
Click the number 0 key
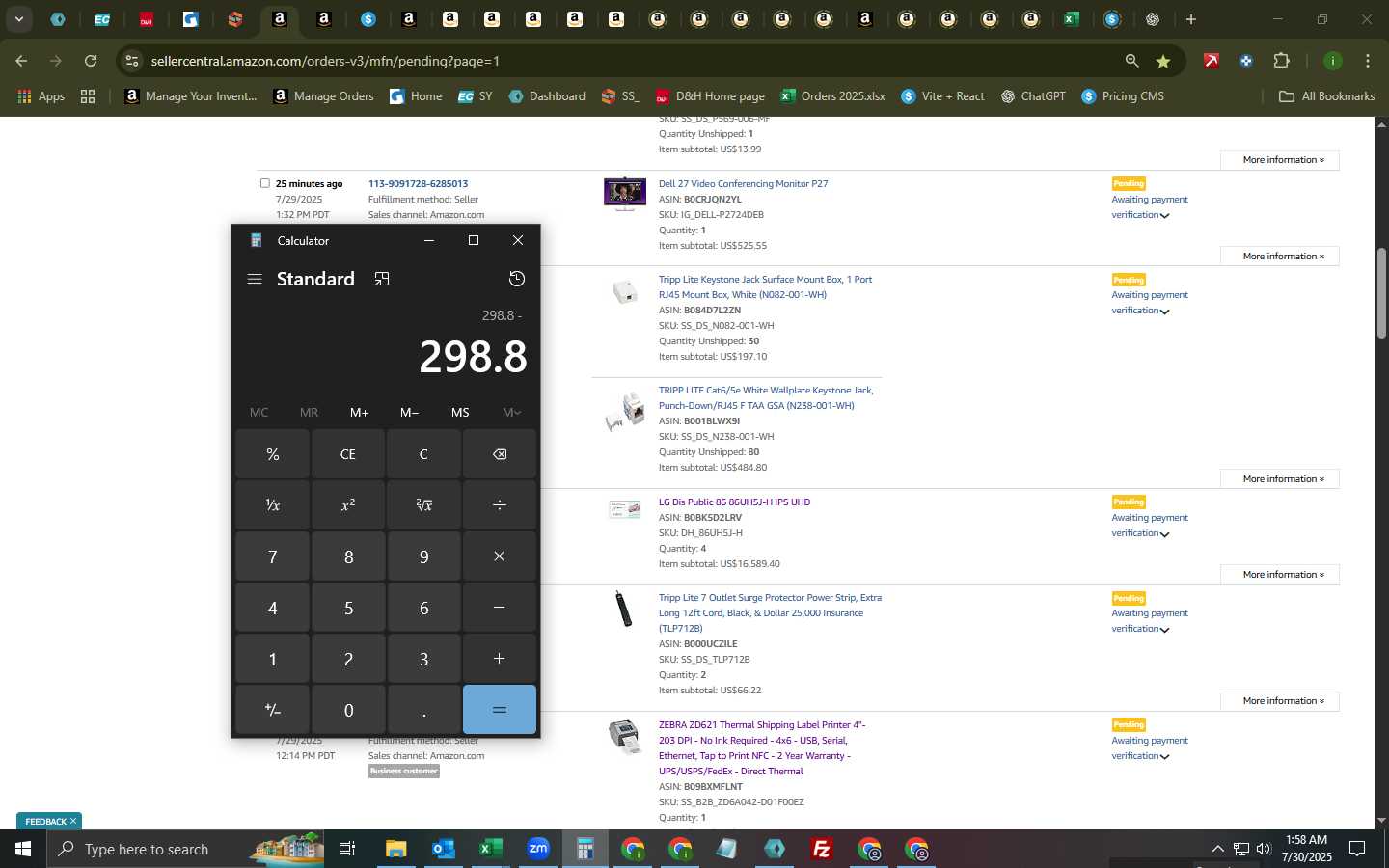pyautogui.click(x=348, y=710)
